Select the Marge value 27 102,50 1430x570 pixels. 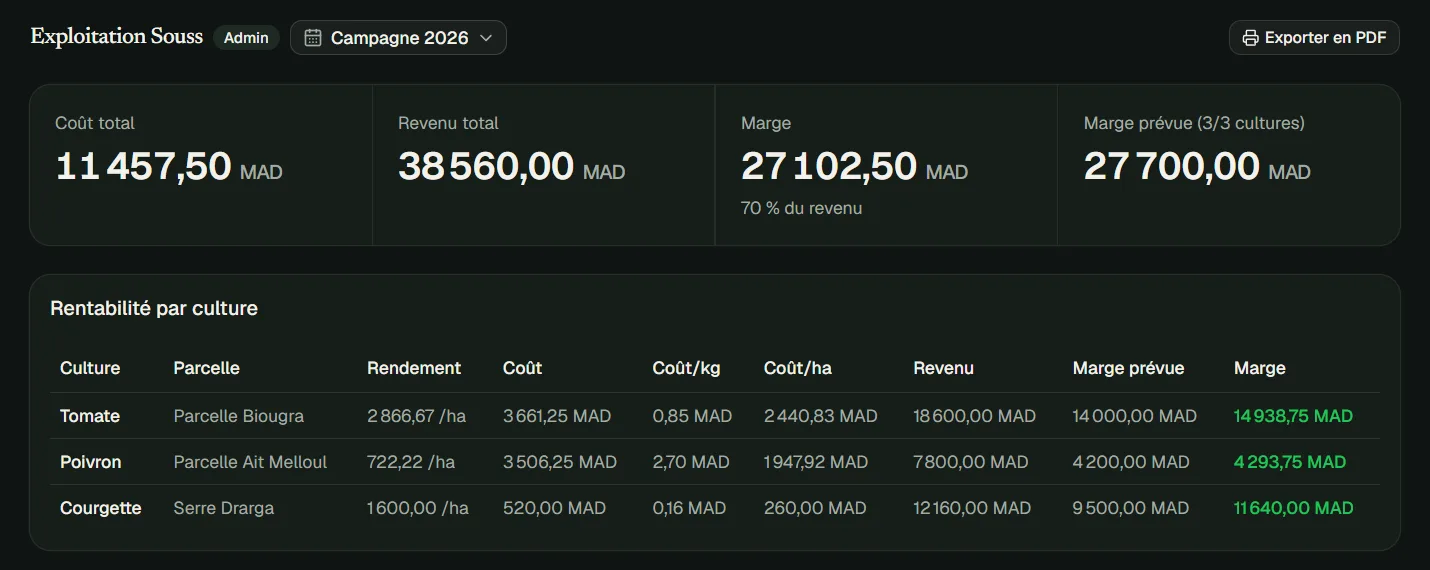829,166
